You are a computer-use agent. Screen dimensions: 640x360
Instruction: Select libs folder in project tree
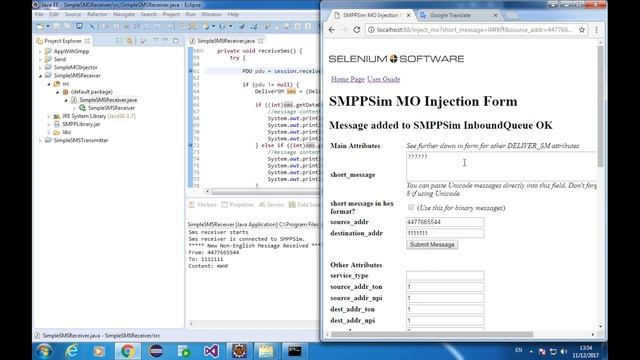(67, 132)
